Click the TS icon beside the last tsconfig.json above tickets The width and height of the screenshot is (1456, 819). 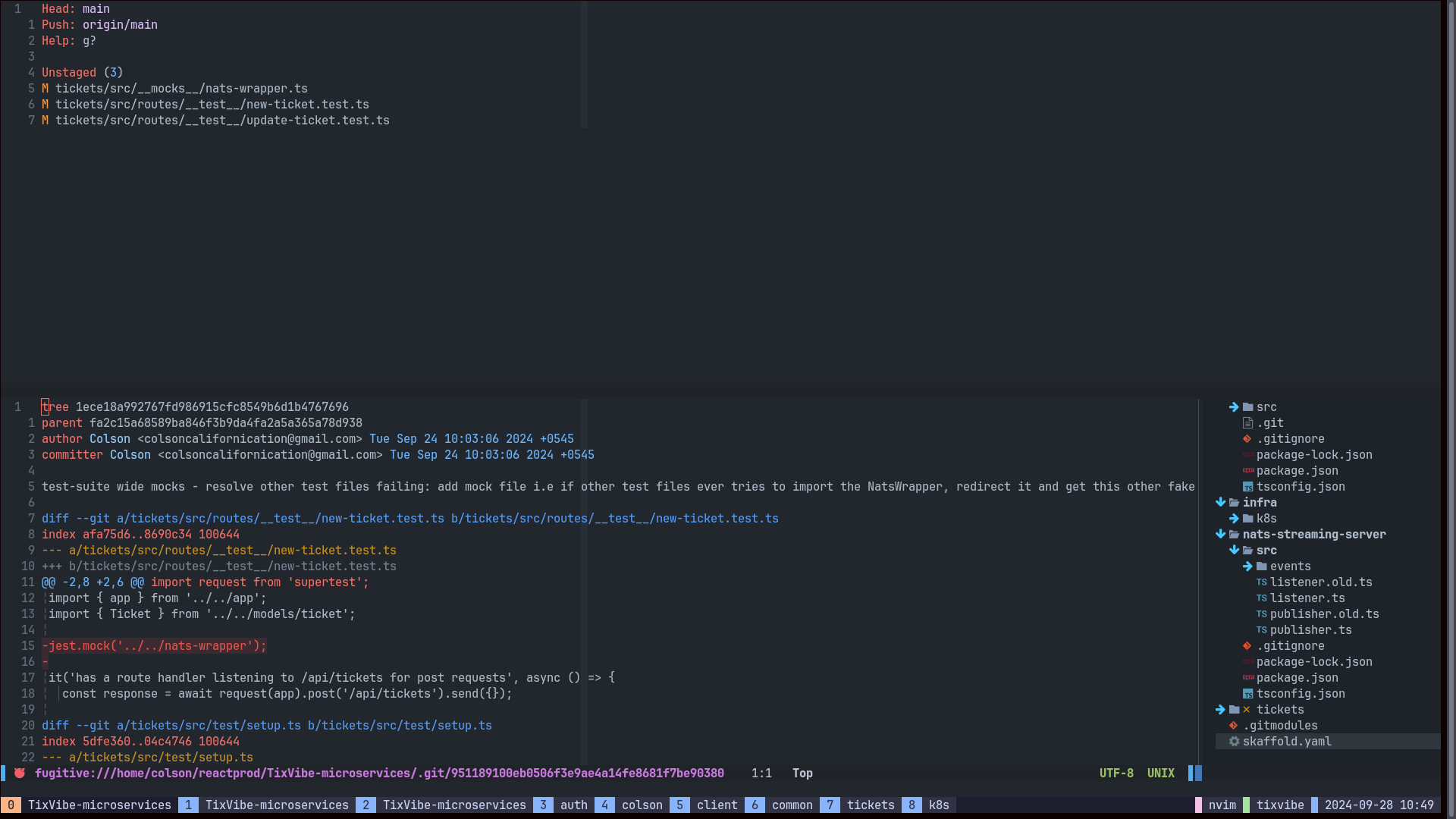1247,694
